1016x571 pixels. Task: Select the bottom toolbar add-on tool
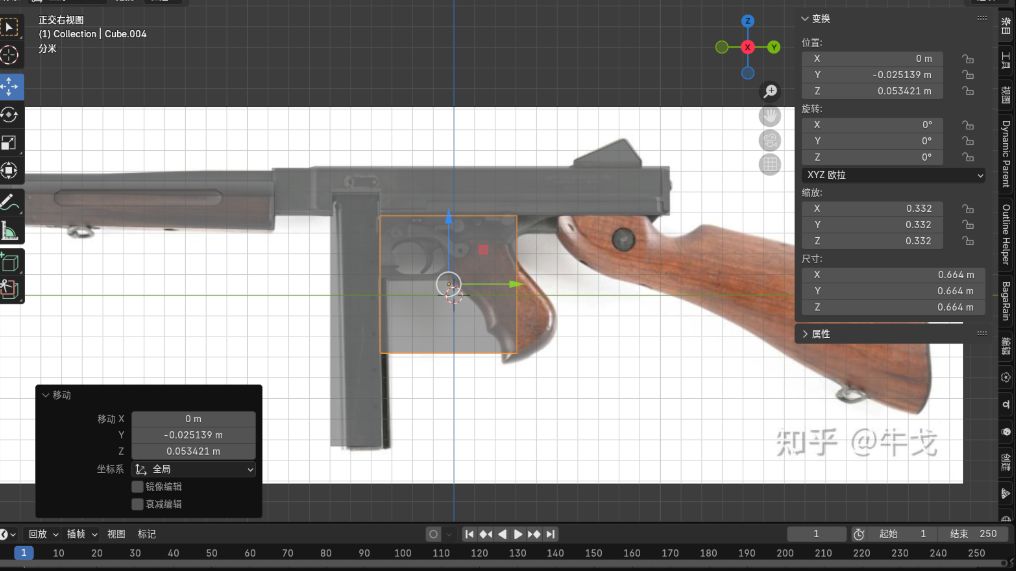coord(10,289)
